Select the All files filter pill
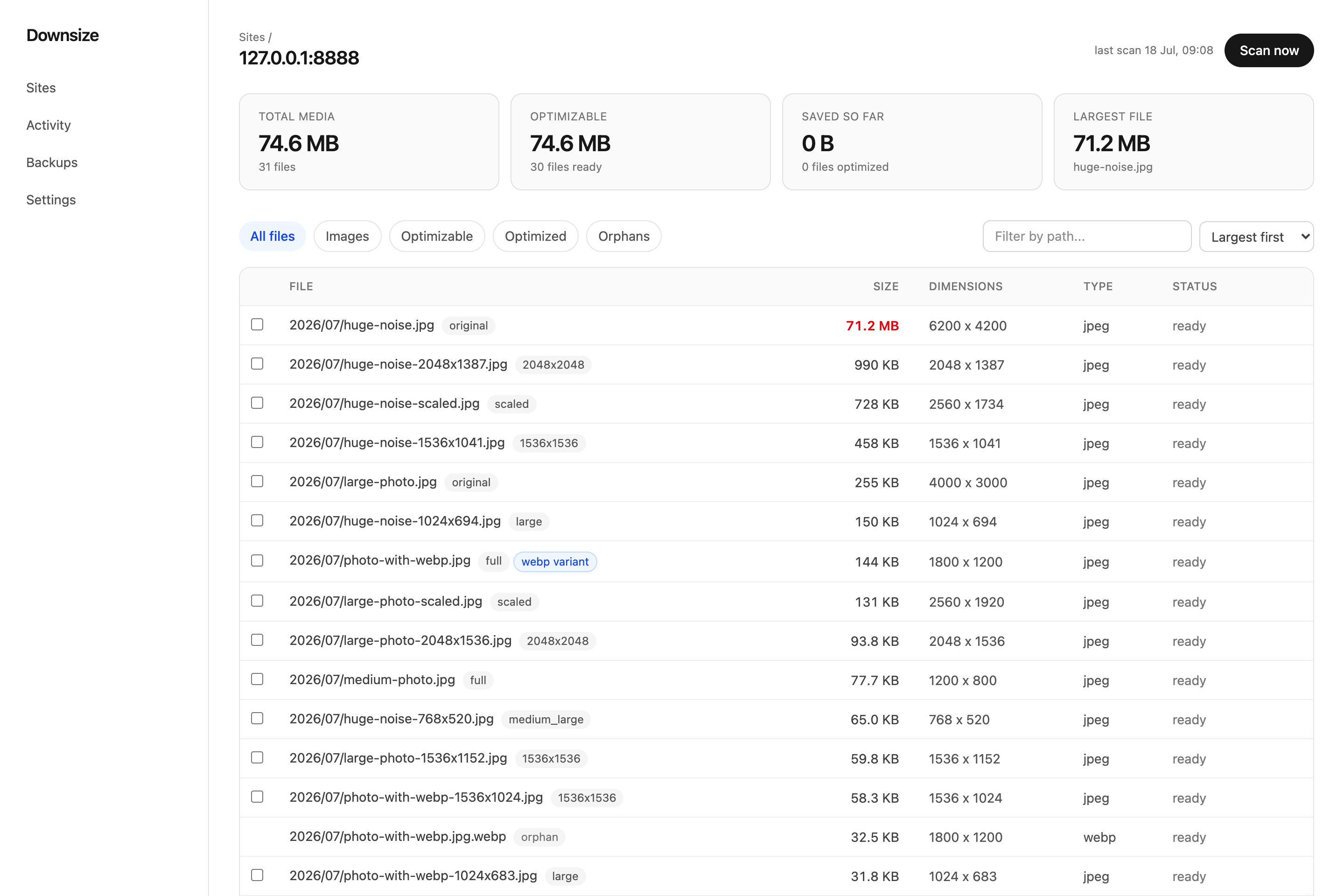Image resolution: width=1344 pixels, height=896 pixels. pos(272,236)
